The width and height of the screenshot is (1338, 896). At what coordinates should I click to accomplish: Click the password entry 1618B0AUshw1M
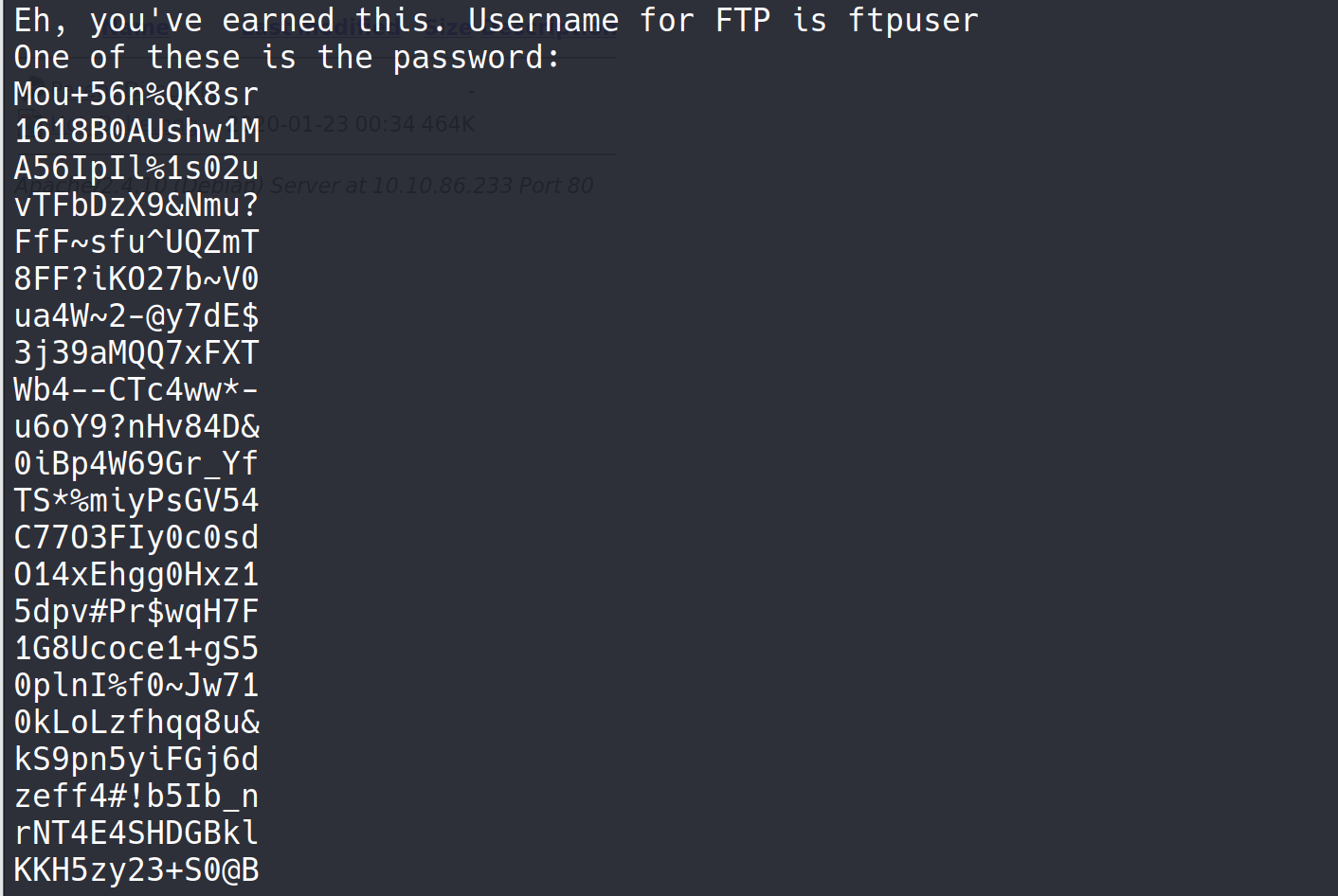point(136,132)
